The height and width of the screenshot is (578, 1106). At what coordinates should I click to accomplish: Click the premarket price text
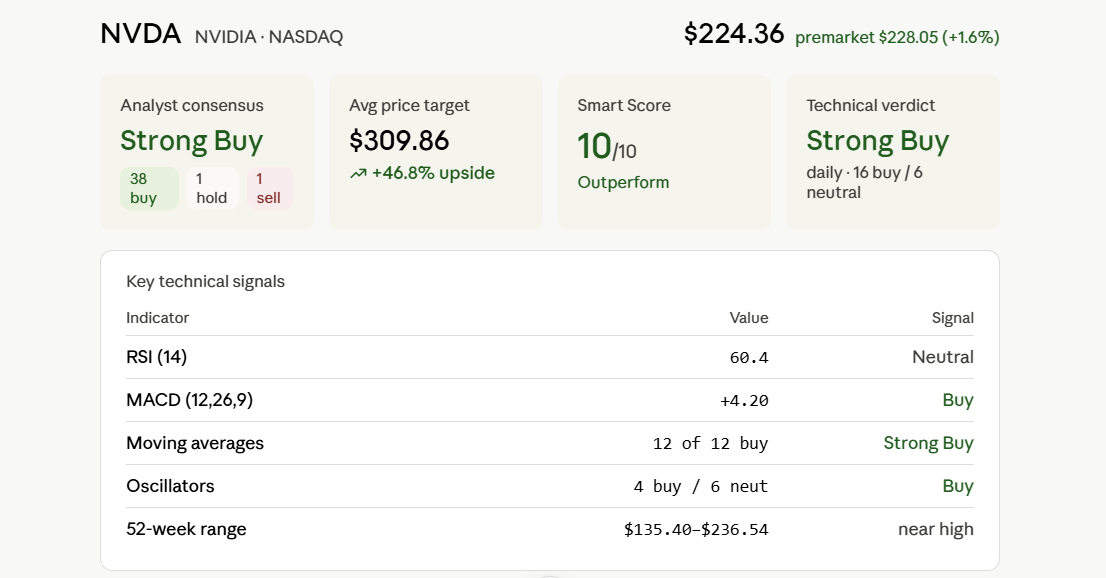(897, 37)
